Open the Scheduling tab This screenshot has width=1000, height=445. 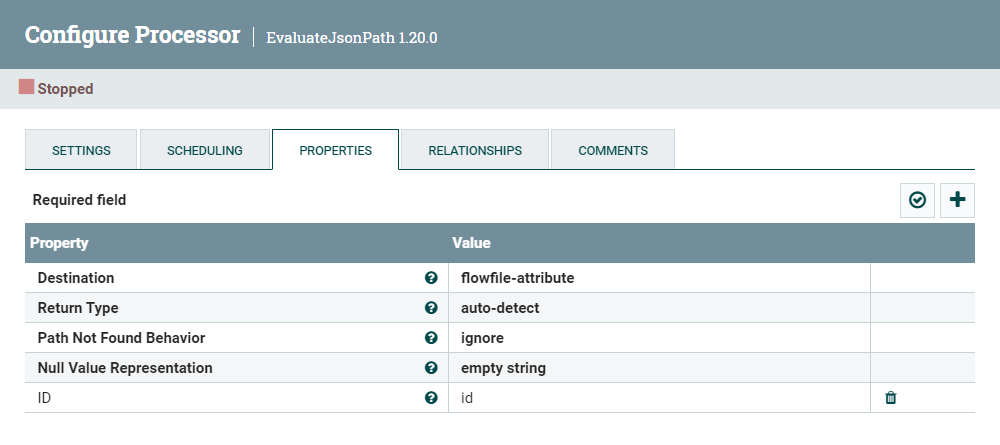click(205, 151)
